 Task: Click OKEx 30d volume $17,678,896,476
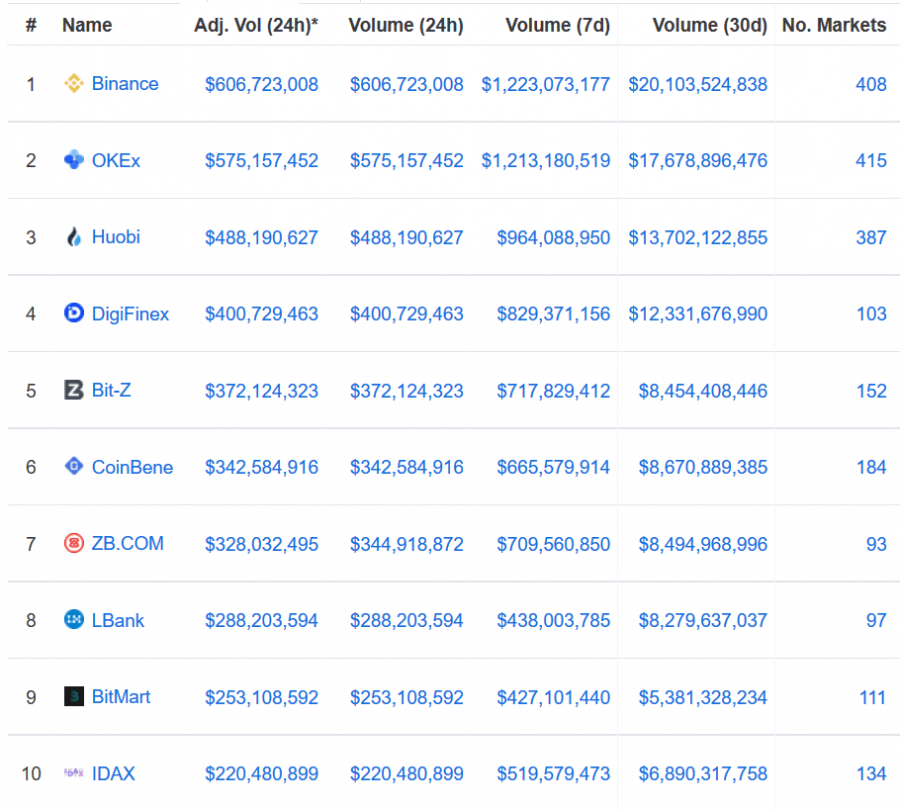click(698, 161)
